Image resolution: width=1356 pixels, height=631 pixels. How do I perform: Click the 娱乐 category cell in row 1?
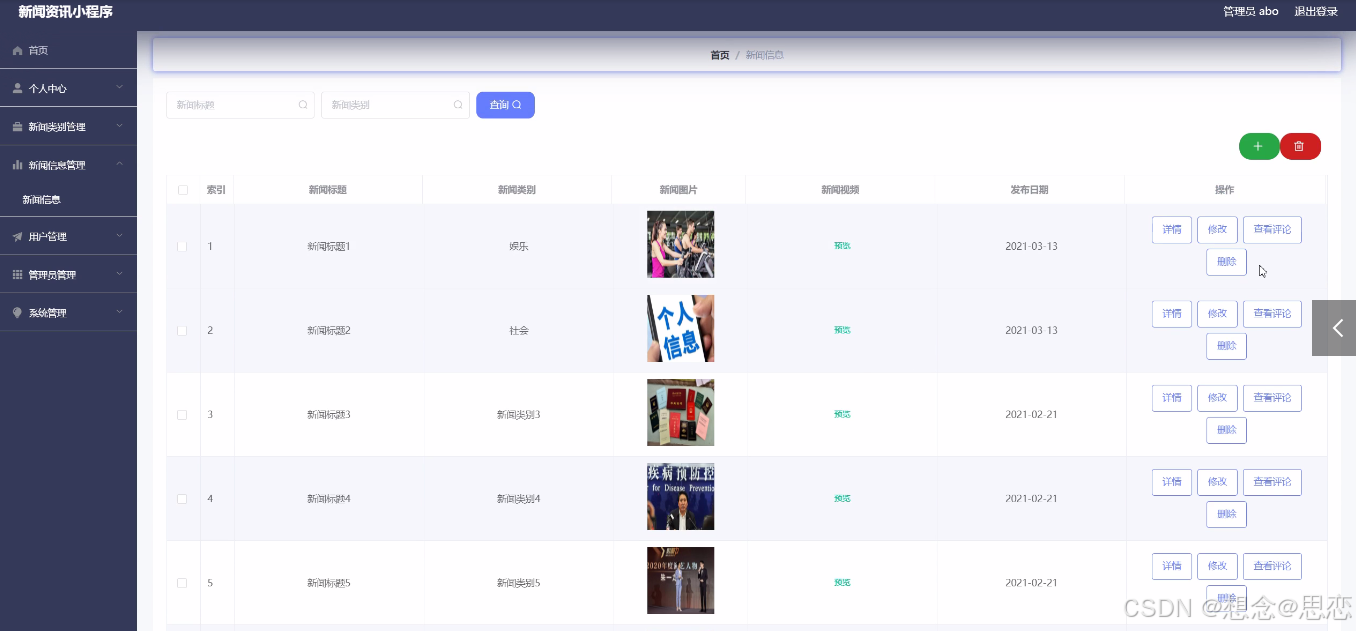tap(518, 246)
